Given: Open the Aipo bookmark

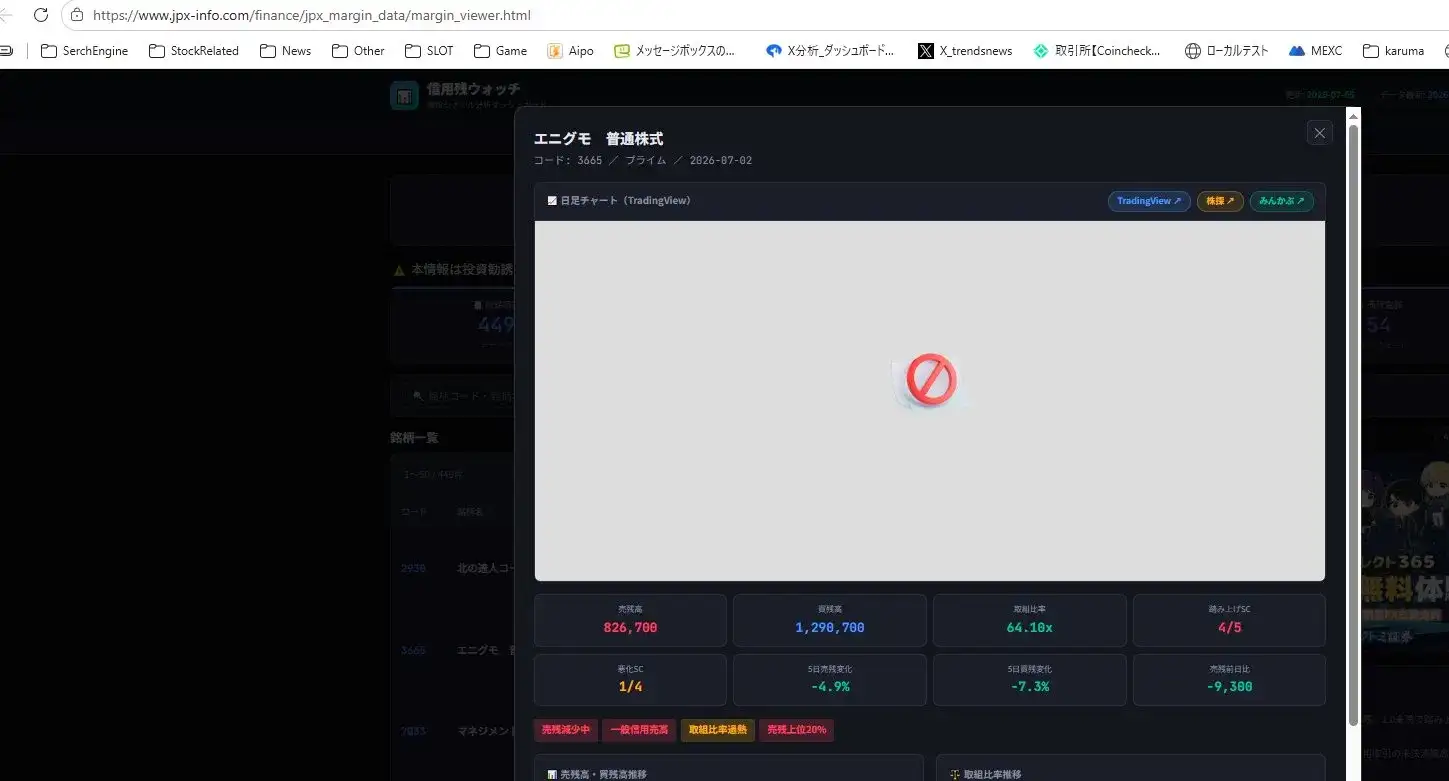Looking at the screenshot, I should coord(571,51).
